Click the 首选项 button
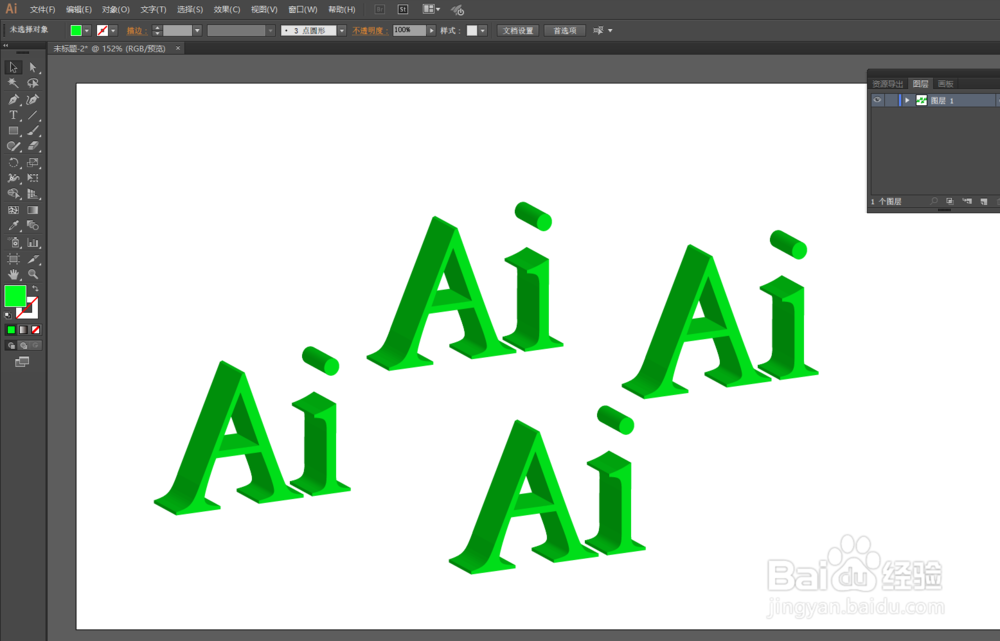Image resolution: width=1000 pixels, height=641 pixels. (564, 31)
